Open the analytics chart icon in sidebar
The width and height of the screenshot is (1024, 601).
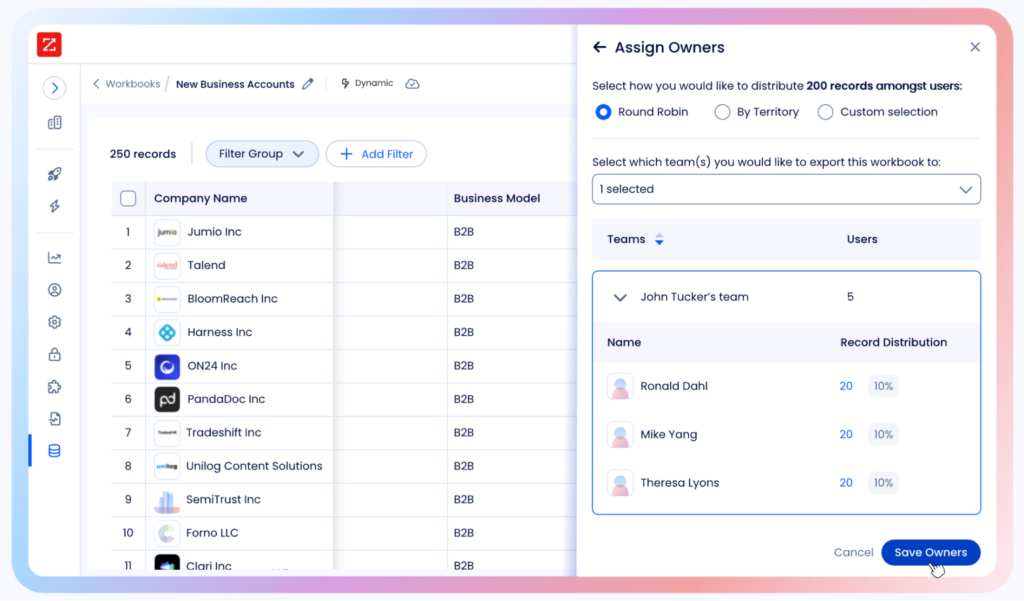(x=54, y=257)
